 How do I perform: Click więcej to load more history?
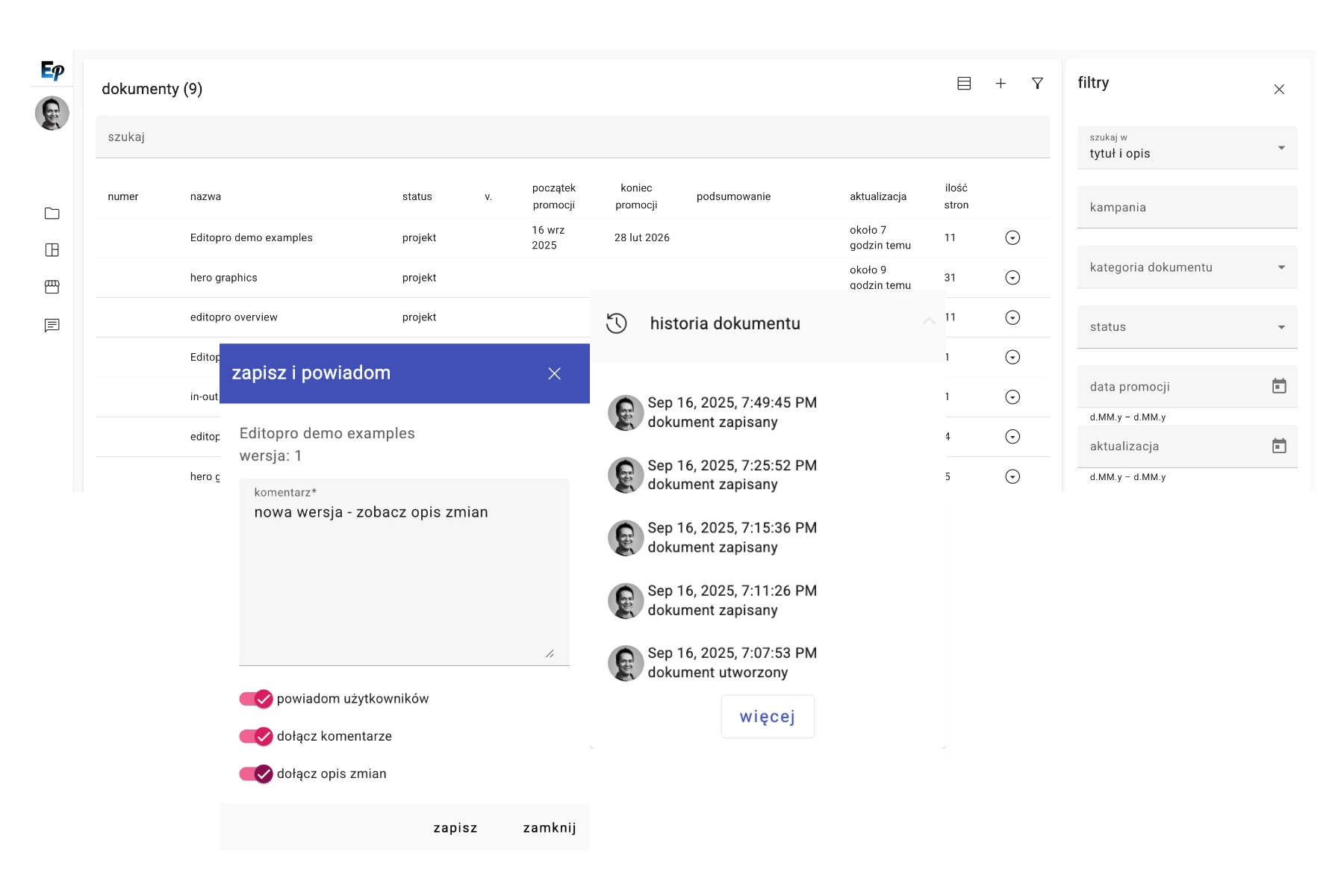click(768, 717)
